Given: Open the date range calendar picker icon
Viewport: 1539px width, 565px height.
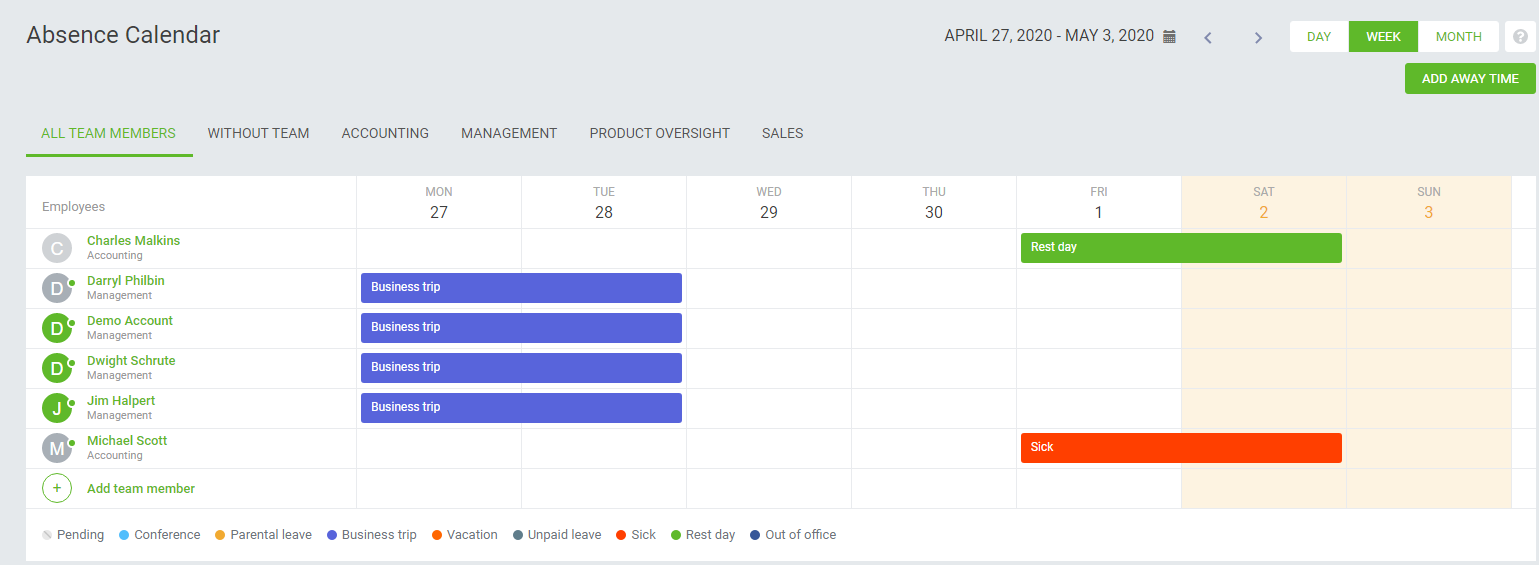Looking at the screenshot, I should [1169, 37].
